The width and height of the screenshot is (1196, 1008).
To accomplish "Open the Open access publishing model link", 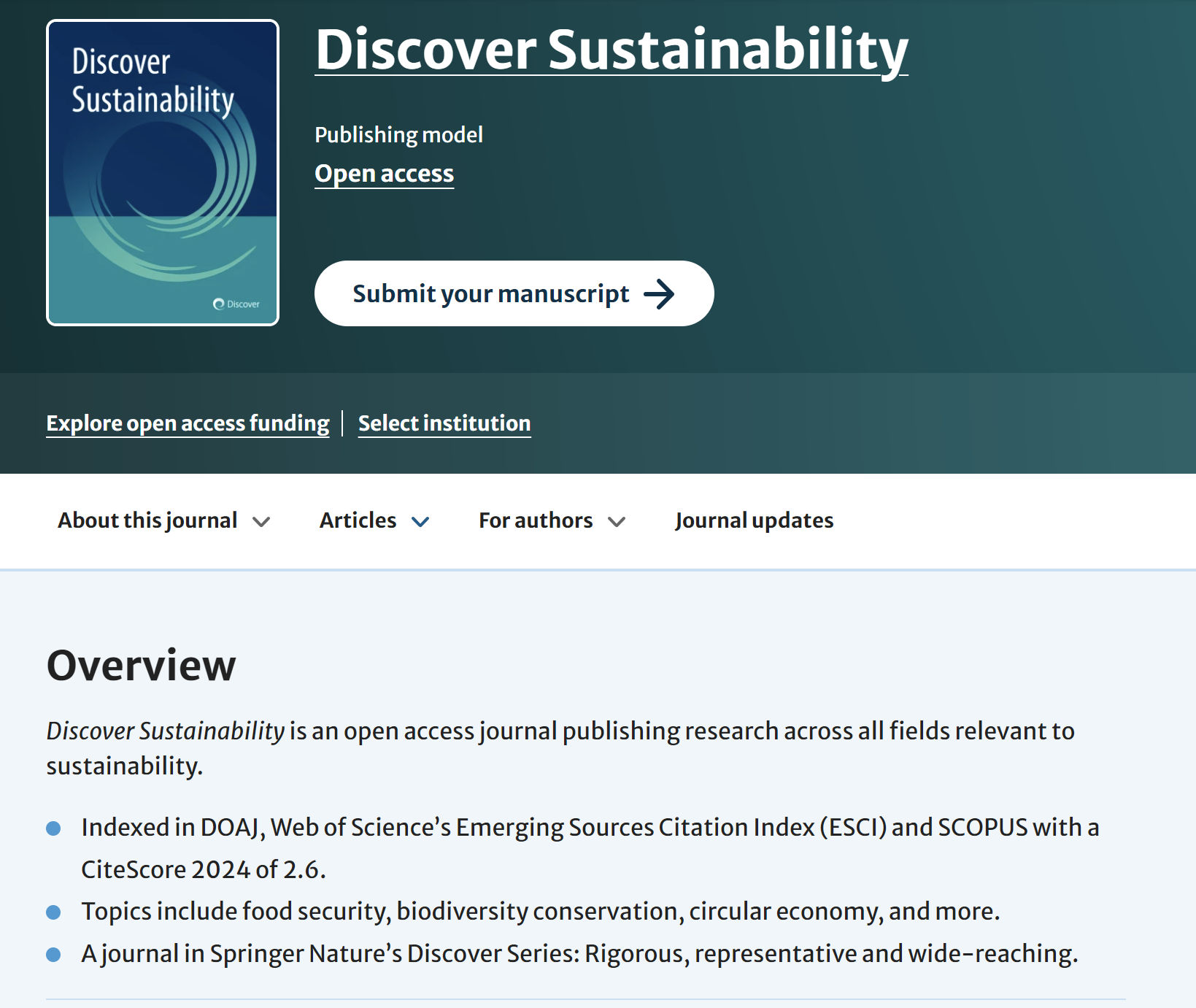I will 384,174.
